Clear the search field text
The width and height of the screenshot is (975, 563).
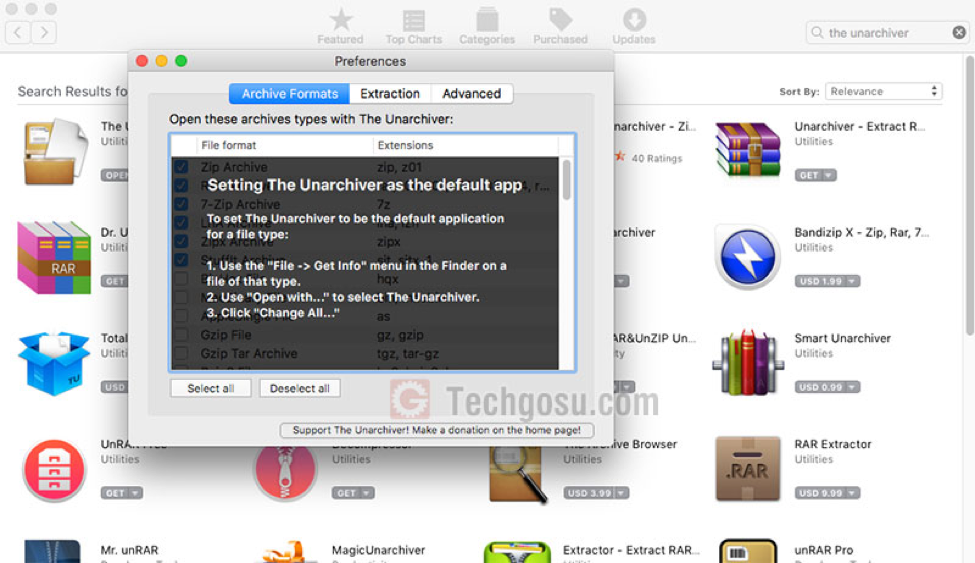pos(959,32)
